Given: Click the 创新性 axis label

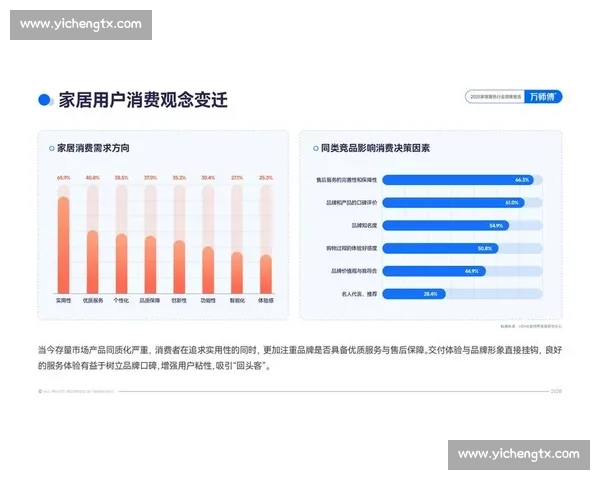Looking at the screenshot, I should pos(179,301).
